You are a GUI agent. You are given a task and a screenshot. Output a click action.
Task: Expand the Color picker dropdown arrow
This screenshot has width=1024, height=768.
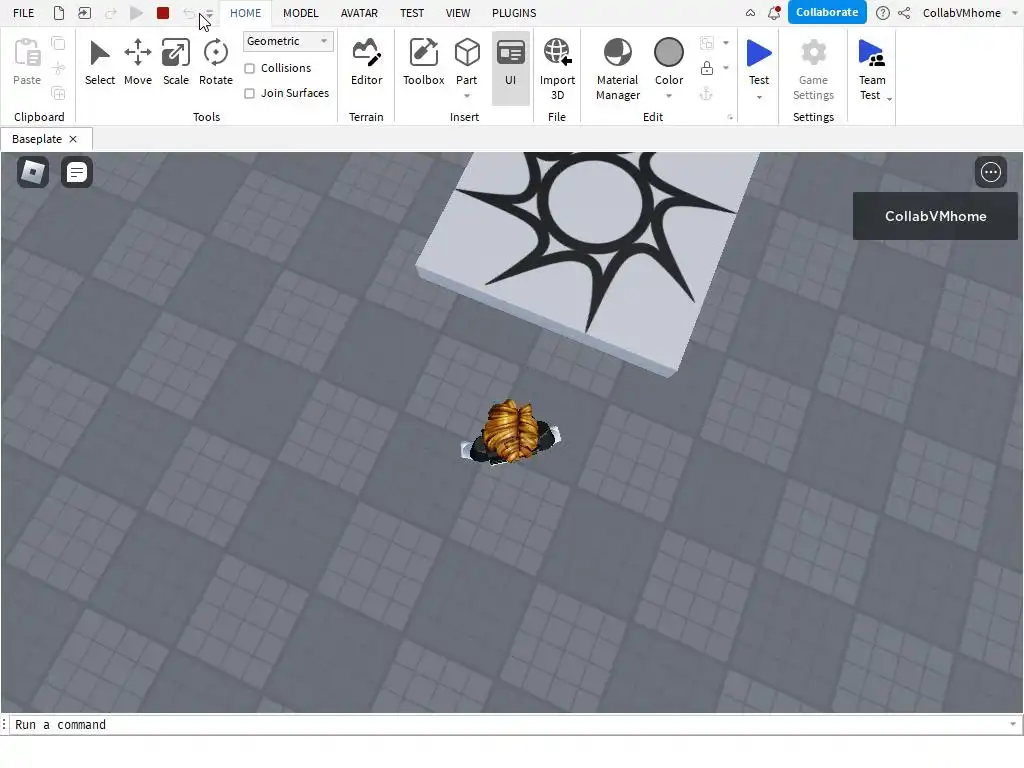click(669, 97)
